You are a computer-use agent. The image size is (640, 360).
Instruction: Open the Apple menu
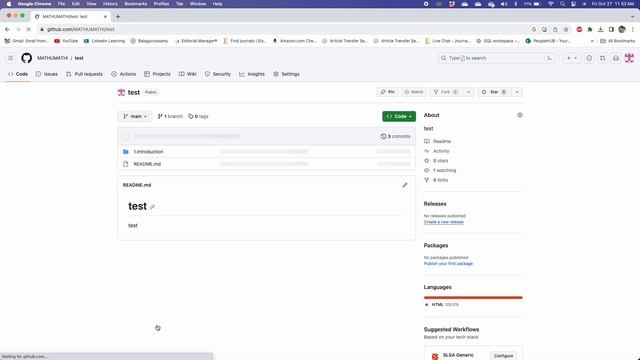point(9,4)
